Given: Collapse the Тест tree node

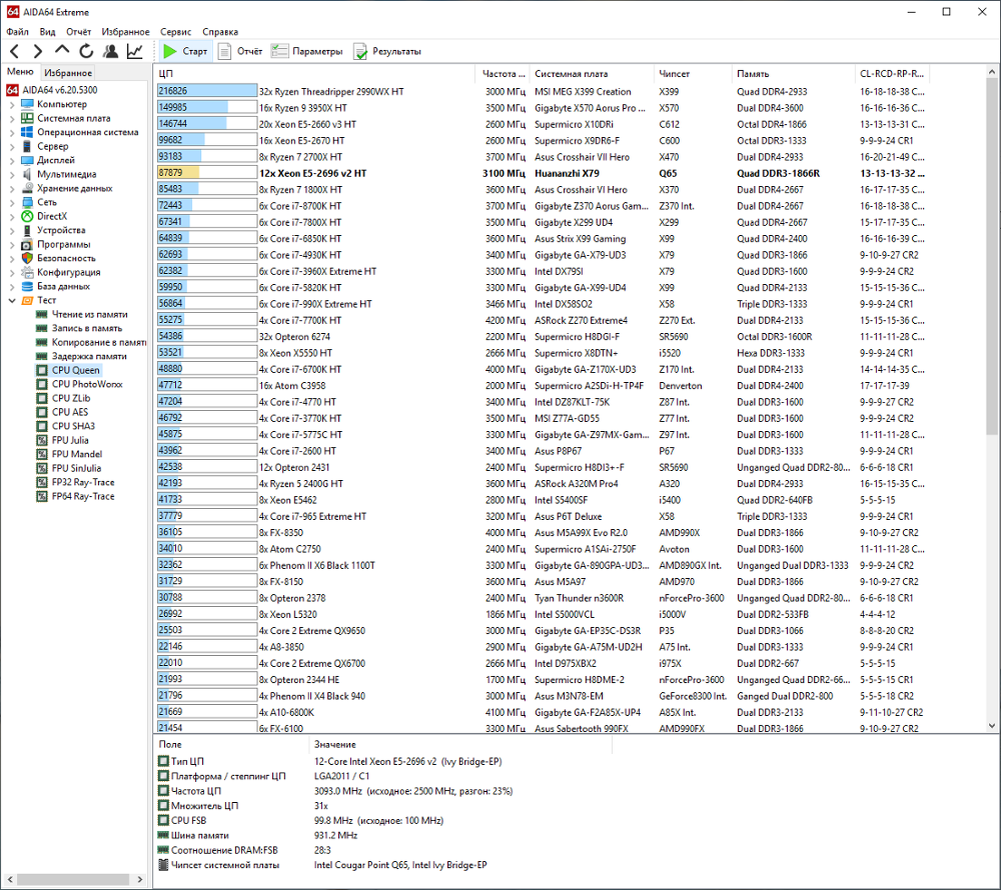Looking at the screenshot, I should (12, 300).
